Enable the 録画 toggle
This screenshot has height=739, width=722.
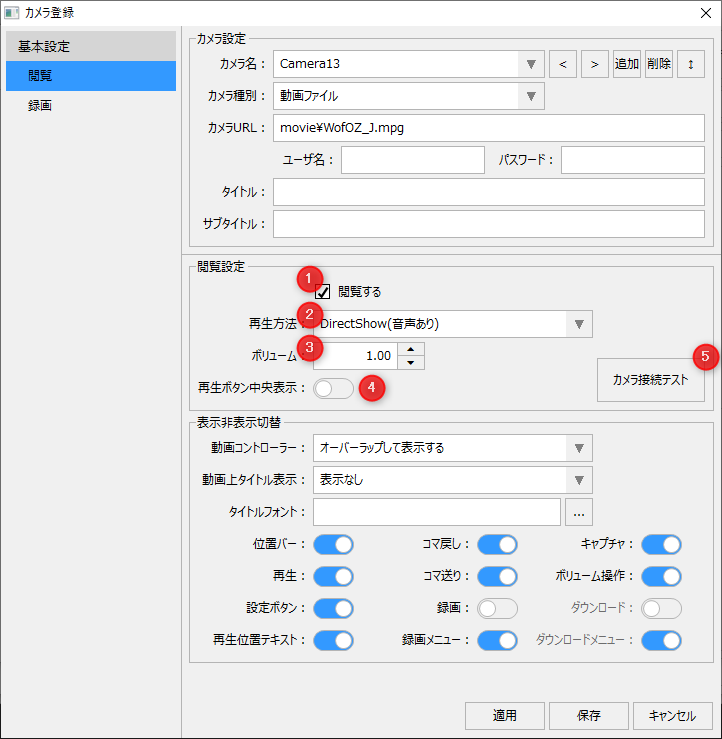click(x=497, y=608)
